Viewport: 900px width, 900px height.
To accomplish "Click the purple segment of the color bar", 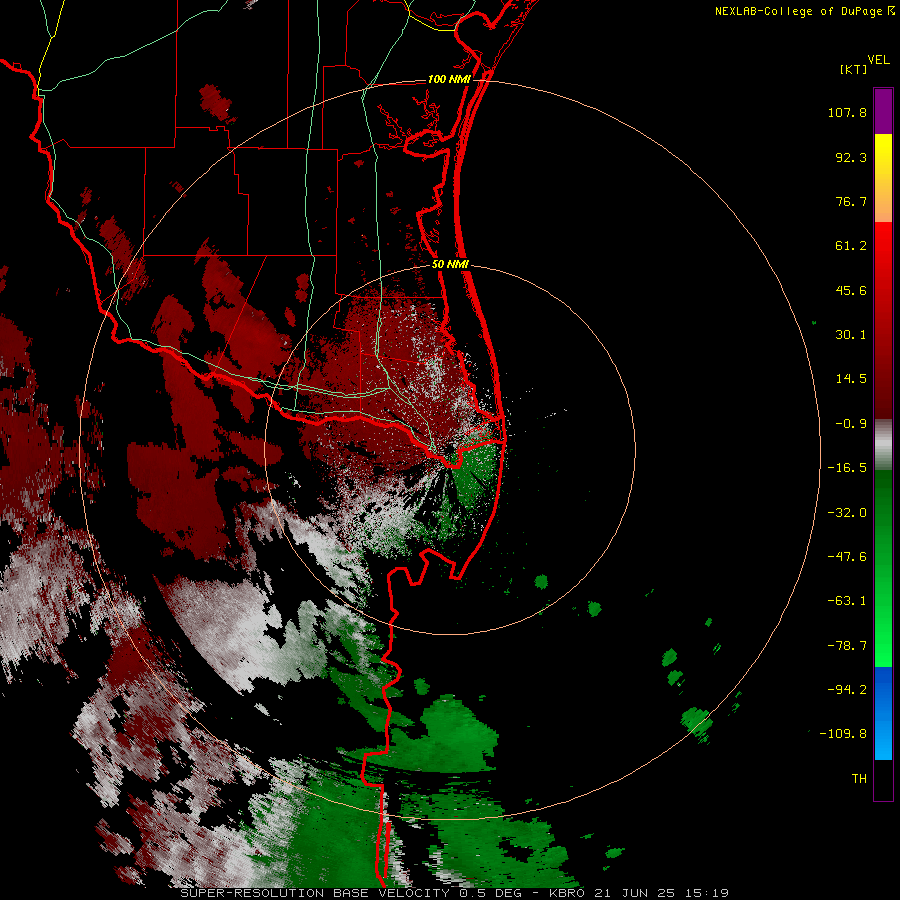I will click(x=883, y=111).
